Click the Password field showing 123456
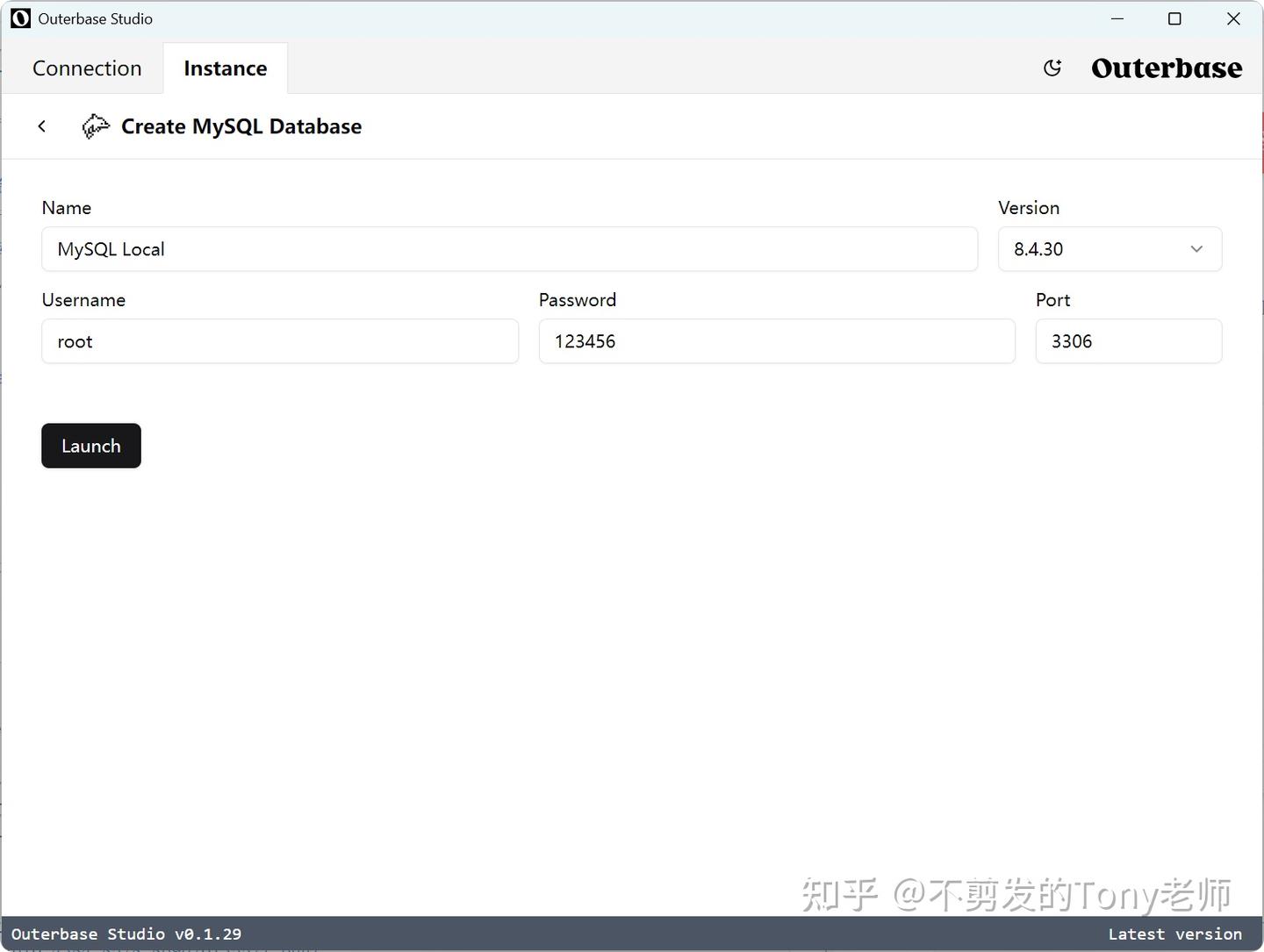This screenshot has width=1264, height=952. click(777, 341)
